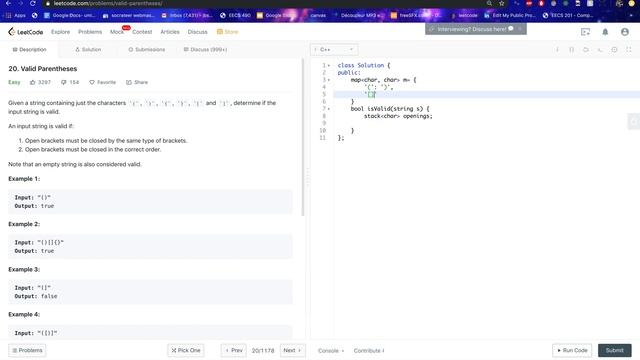640x360 pixels.
Task: Pick a random problem with Pick One
Action: 186,350
